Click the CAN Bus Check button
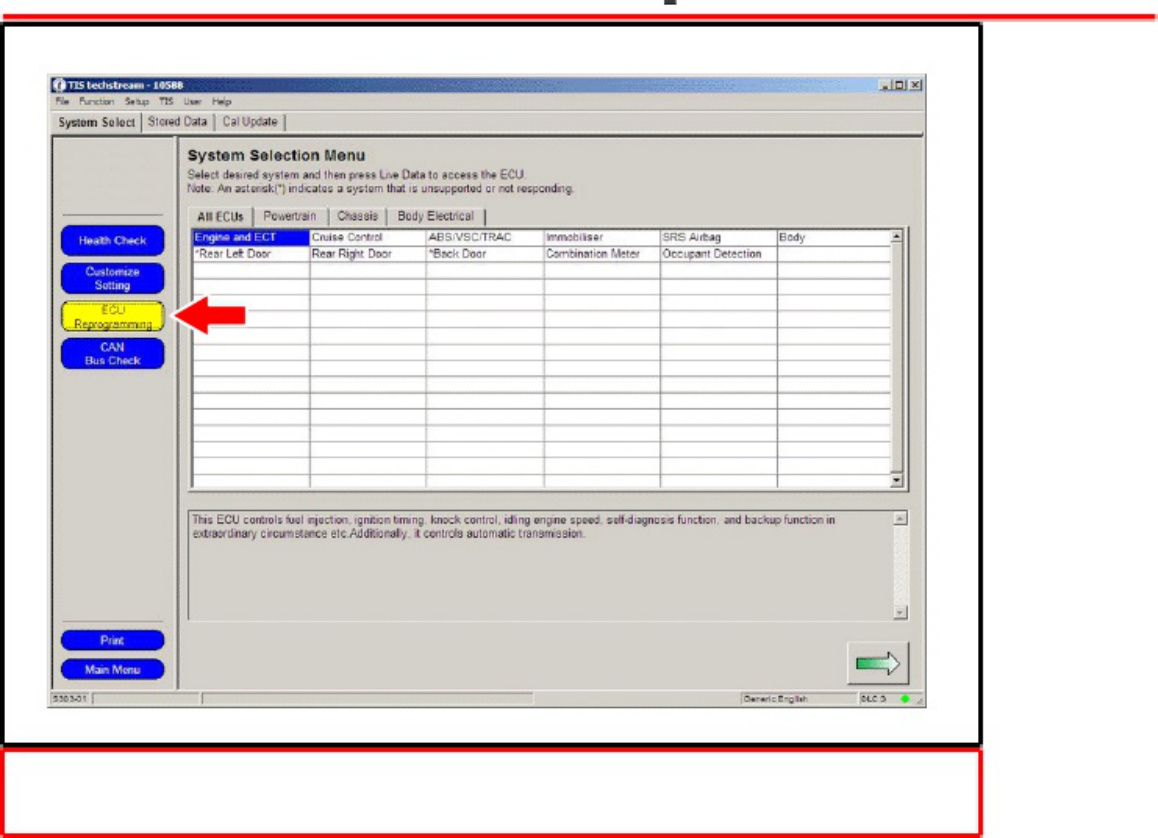The image size is (1158, 838). click(x=112, y=354)
